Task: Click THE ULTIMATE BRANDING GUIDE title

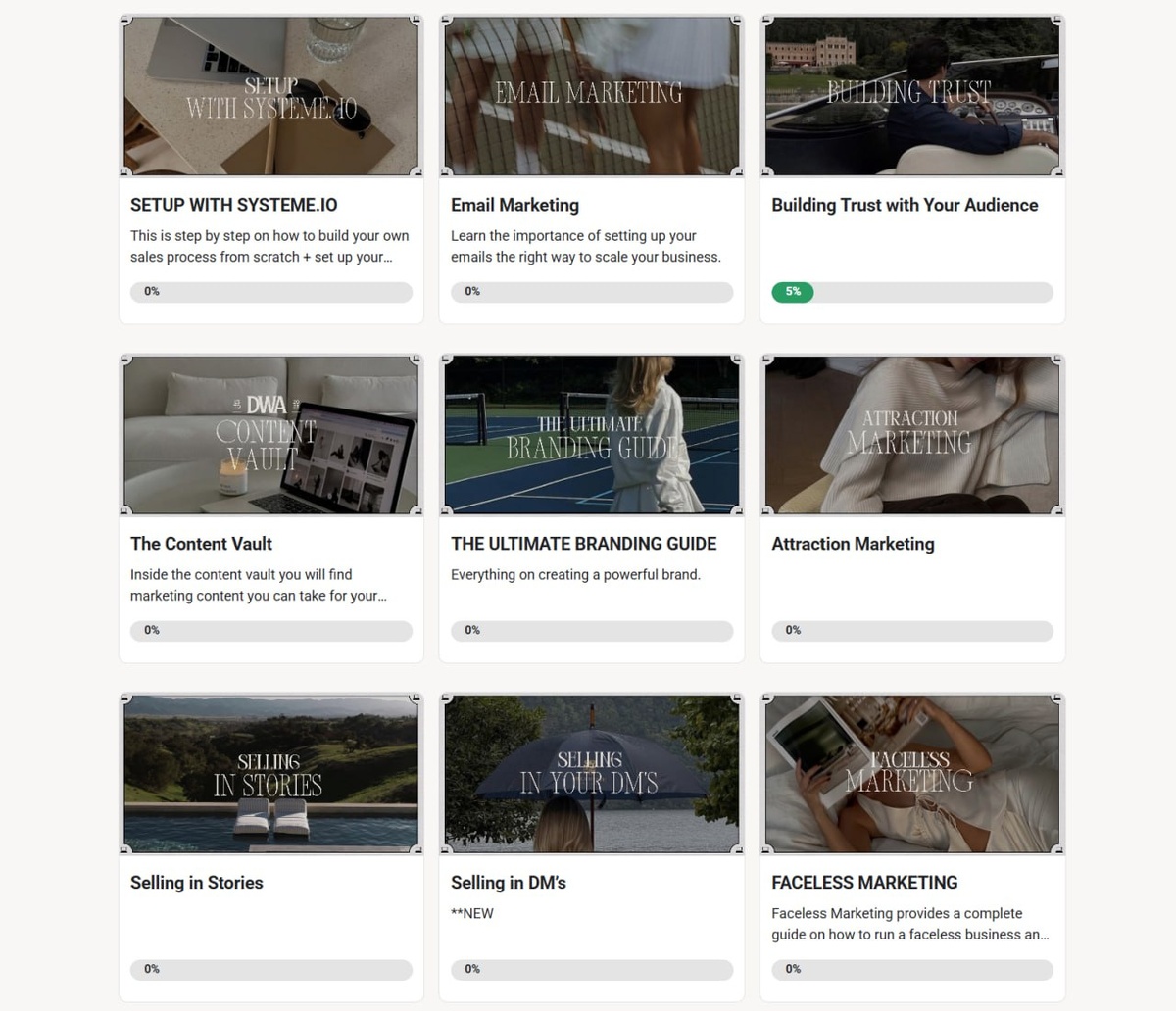Action: tap(584, 544)
